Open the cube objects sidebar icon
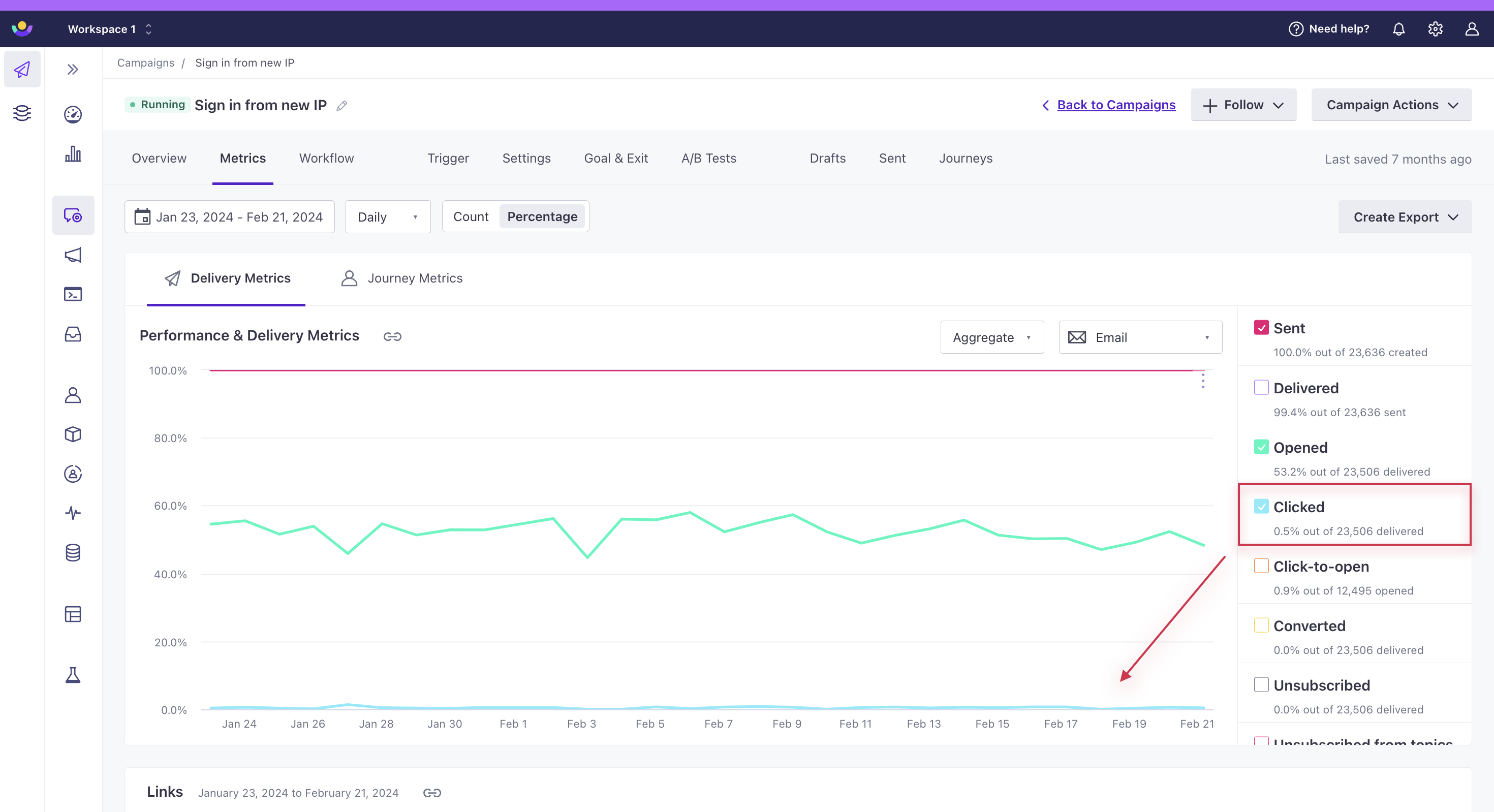This screenshot has height=812, width=1494. [x=73, y=434]
